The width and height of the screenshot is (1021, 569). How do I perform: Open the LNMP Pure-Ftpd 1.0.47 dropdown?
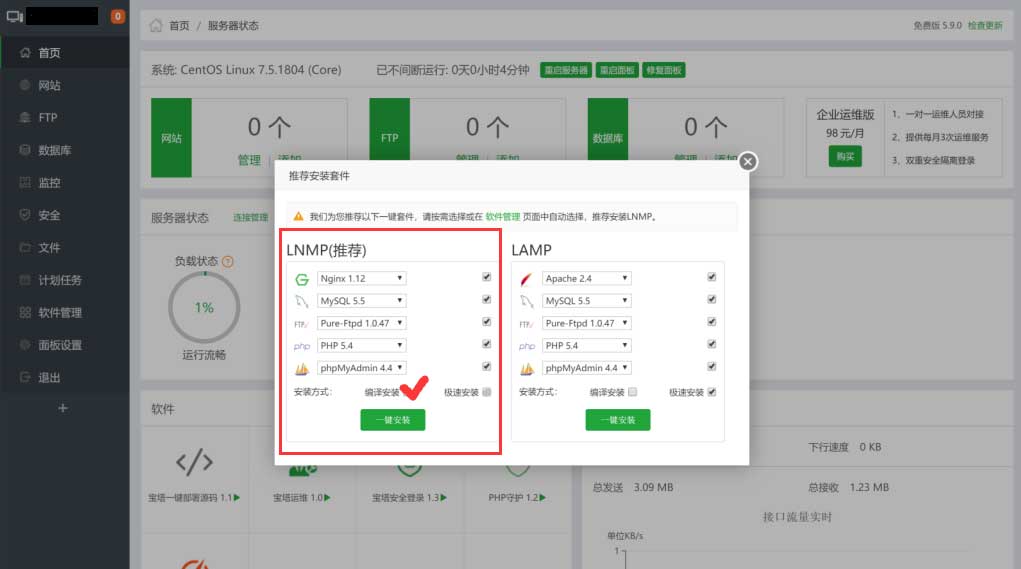click(x=361, y=323)
